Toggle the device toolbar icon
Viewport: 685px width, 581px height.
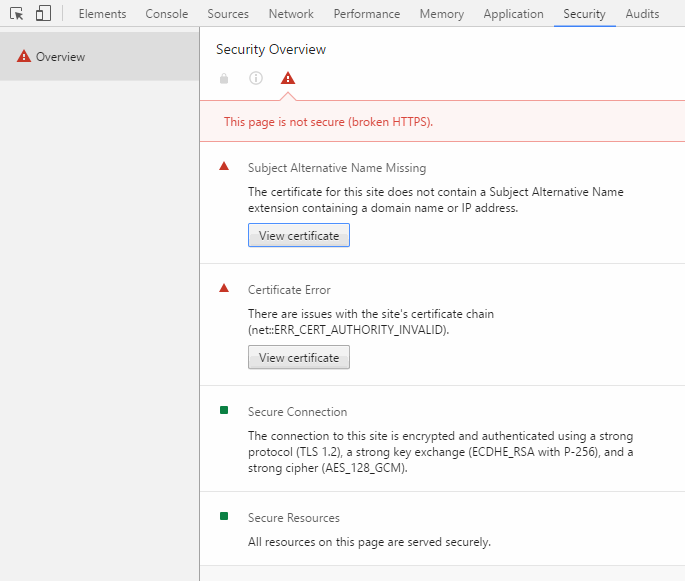pyautogui.click(x=43, y=14)
